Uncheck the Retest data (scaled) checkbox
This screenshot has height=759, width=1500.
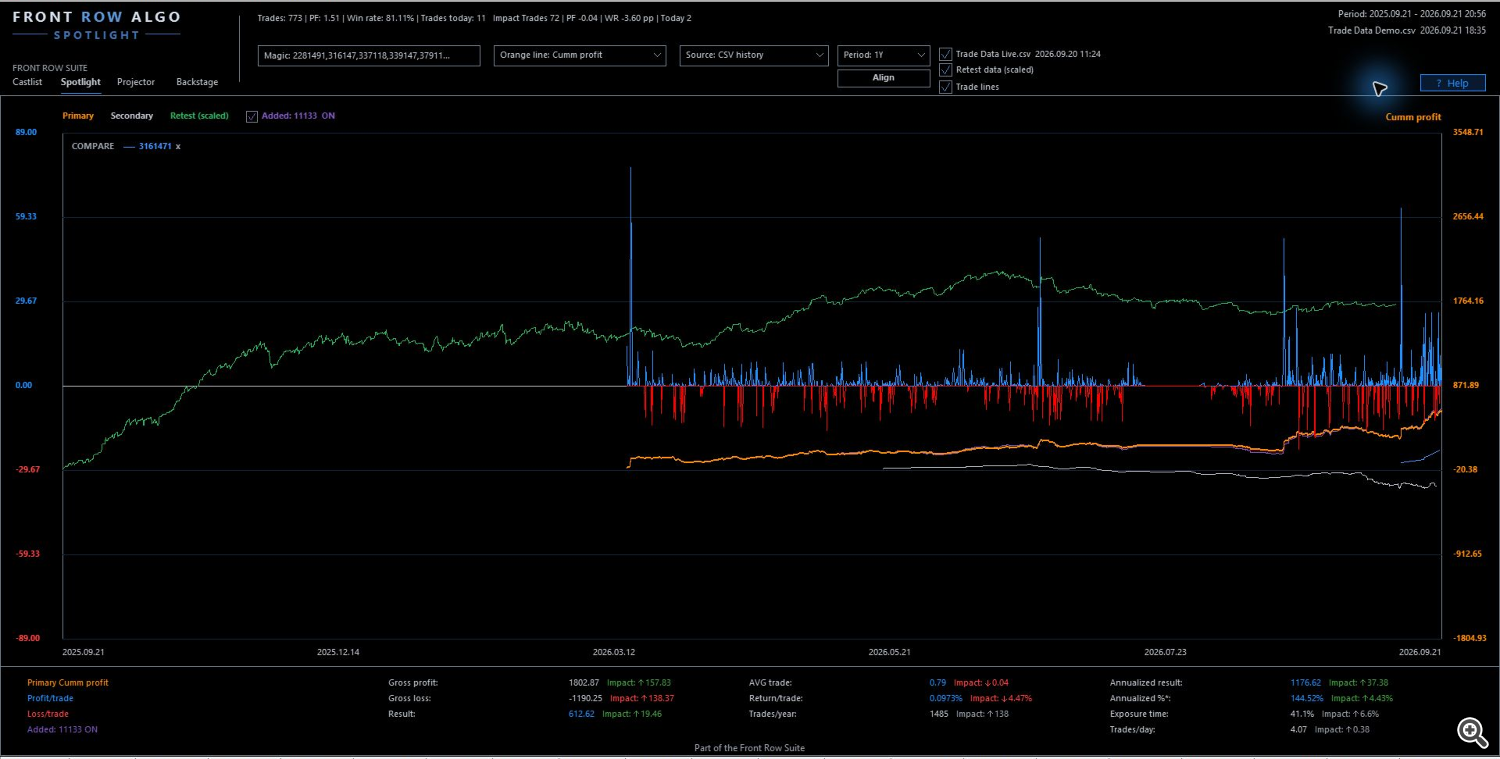click(946, 70)
